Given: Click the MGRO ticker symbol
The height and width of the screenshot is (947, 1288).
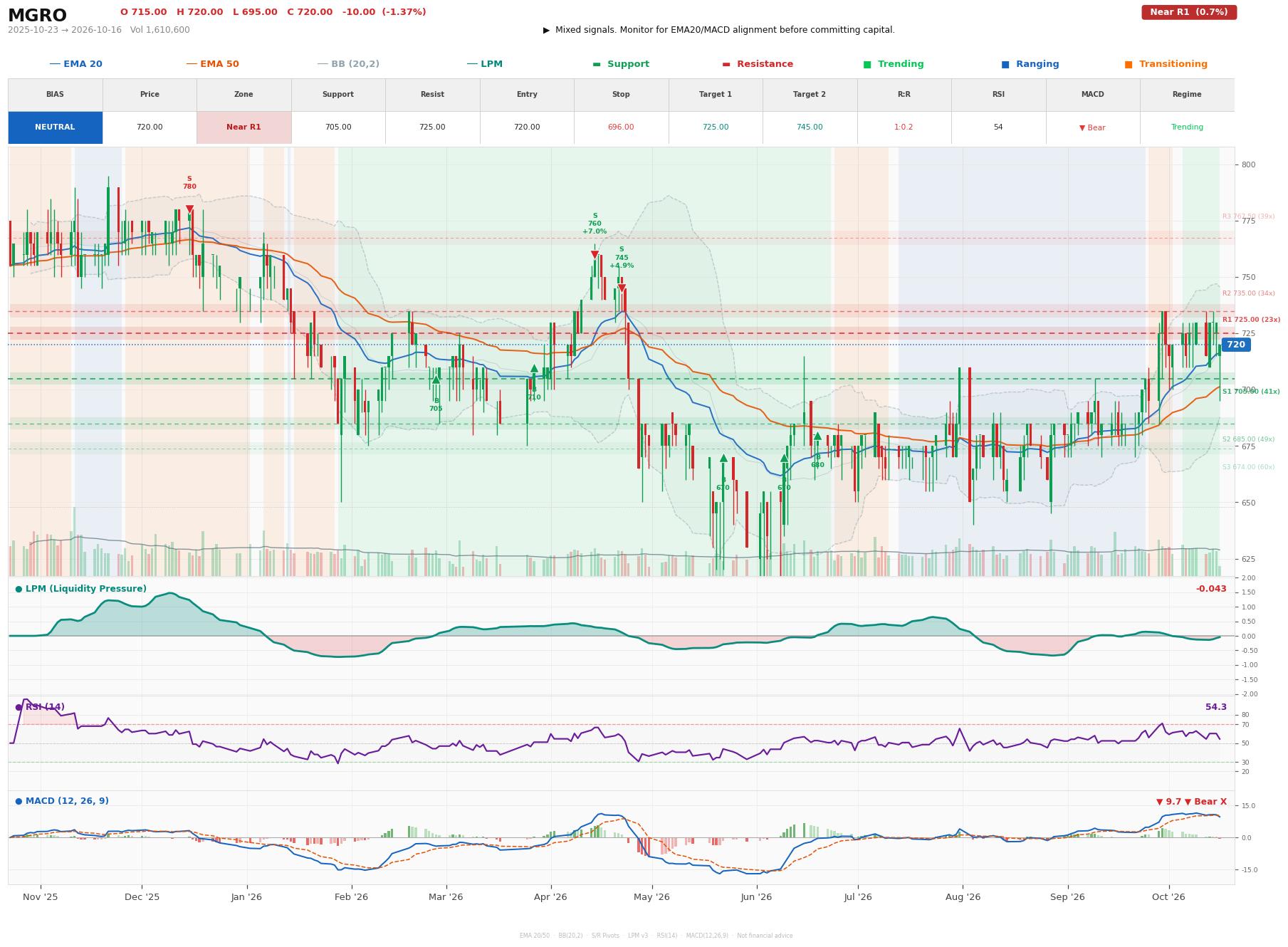Looking at the screenshot, I should (37, 16).
